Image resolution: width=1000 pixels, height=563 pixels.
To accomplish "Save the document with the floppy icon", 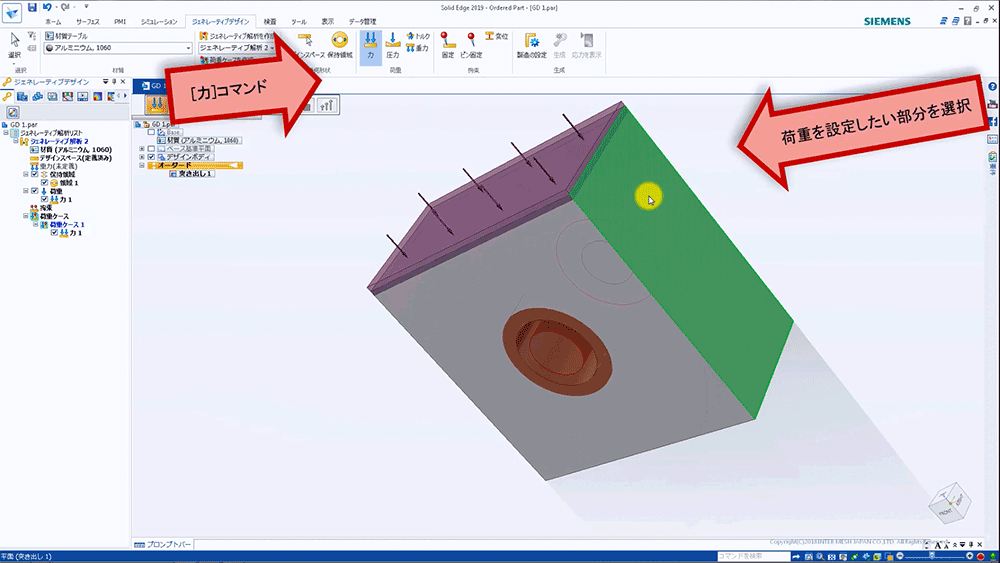I will [32, 7].
